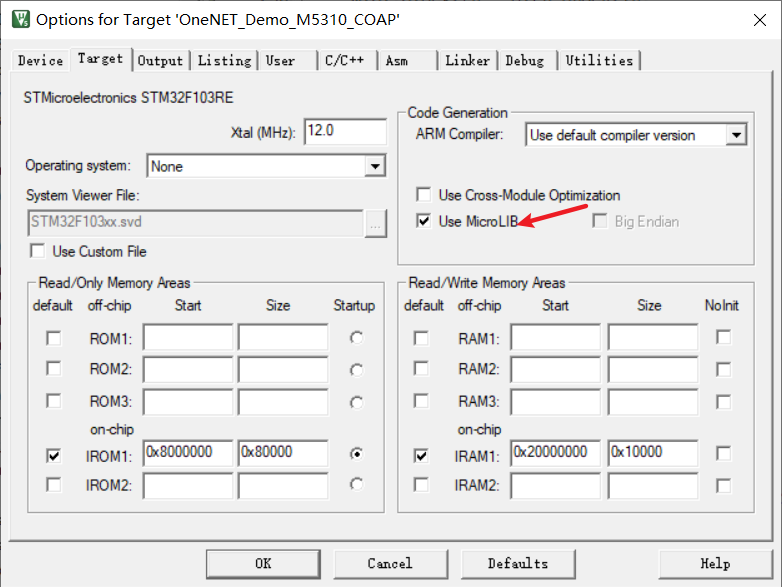This screenshot has width=782, height=587.
Task: Check the ROM3 default checkbox
Action: (x=53, y=401)
